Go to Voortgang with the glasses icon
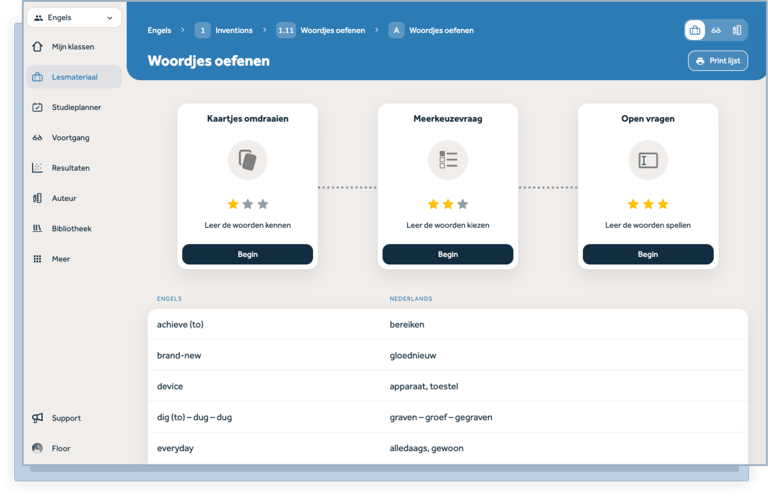The height and width of the screenshot is (497, 768). 38,138
